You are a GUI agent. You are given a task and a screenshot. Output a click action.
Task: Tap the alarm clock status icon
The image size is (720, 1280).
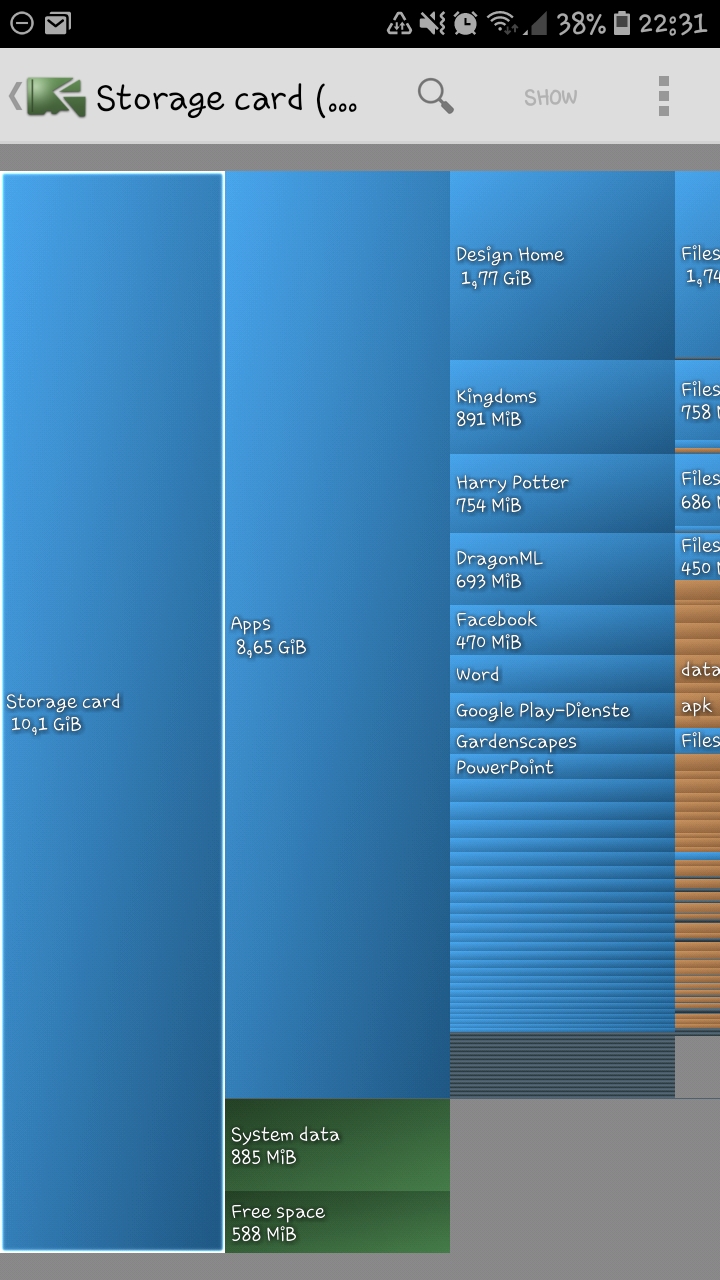point(465,23)
